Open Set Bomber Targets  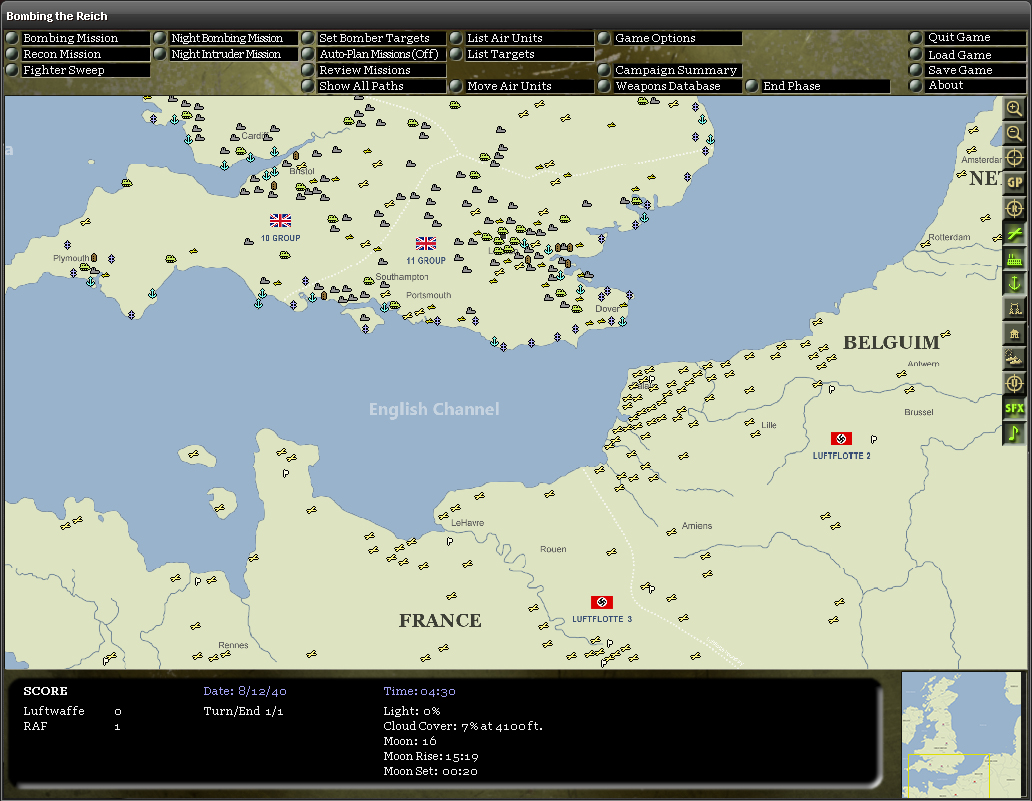click(374, 38)
